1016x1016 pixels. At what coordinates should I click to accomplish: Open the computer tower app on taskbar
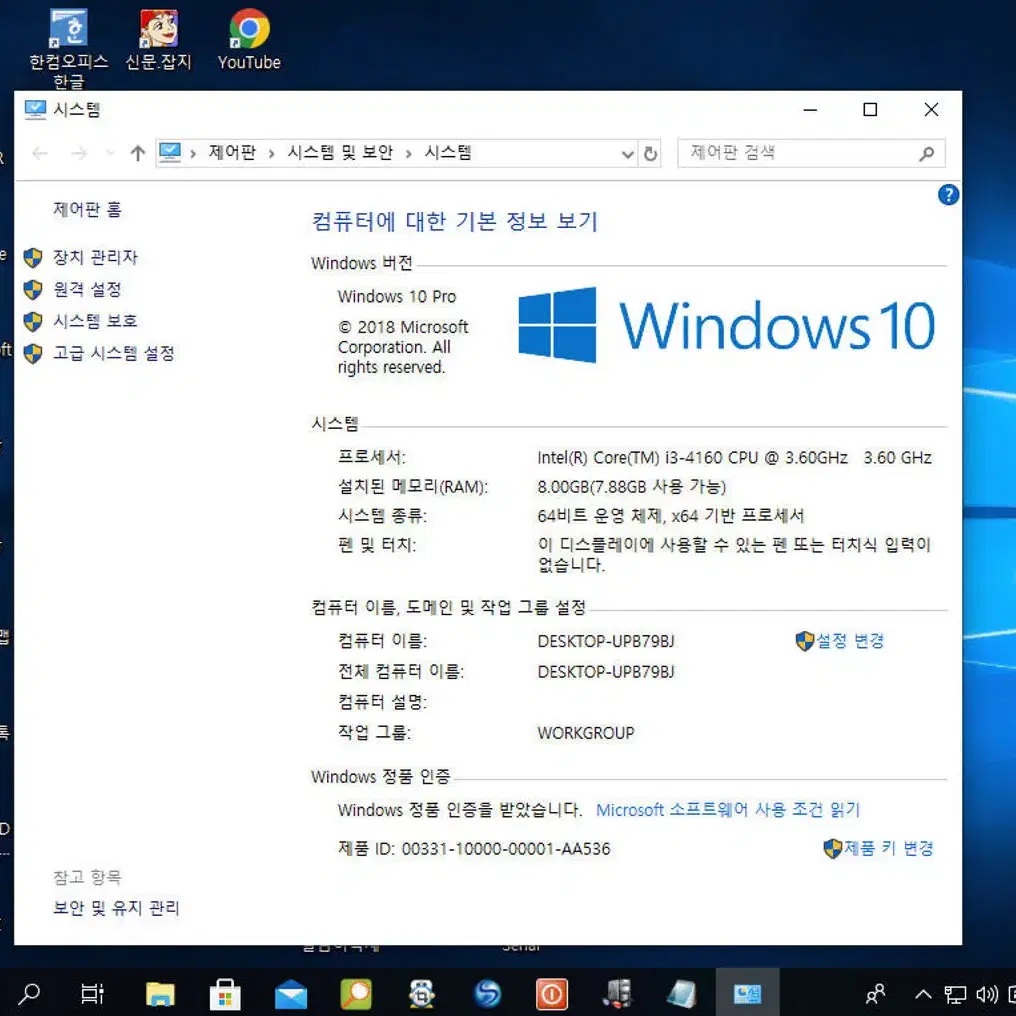coord(618,993)
